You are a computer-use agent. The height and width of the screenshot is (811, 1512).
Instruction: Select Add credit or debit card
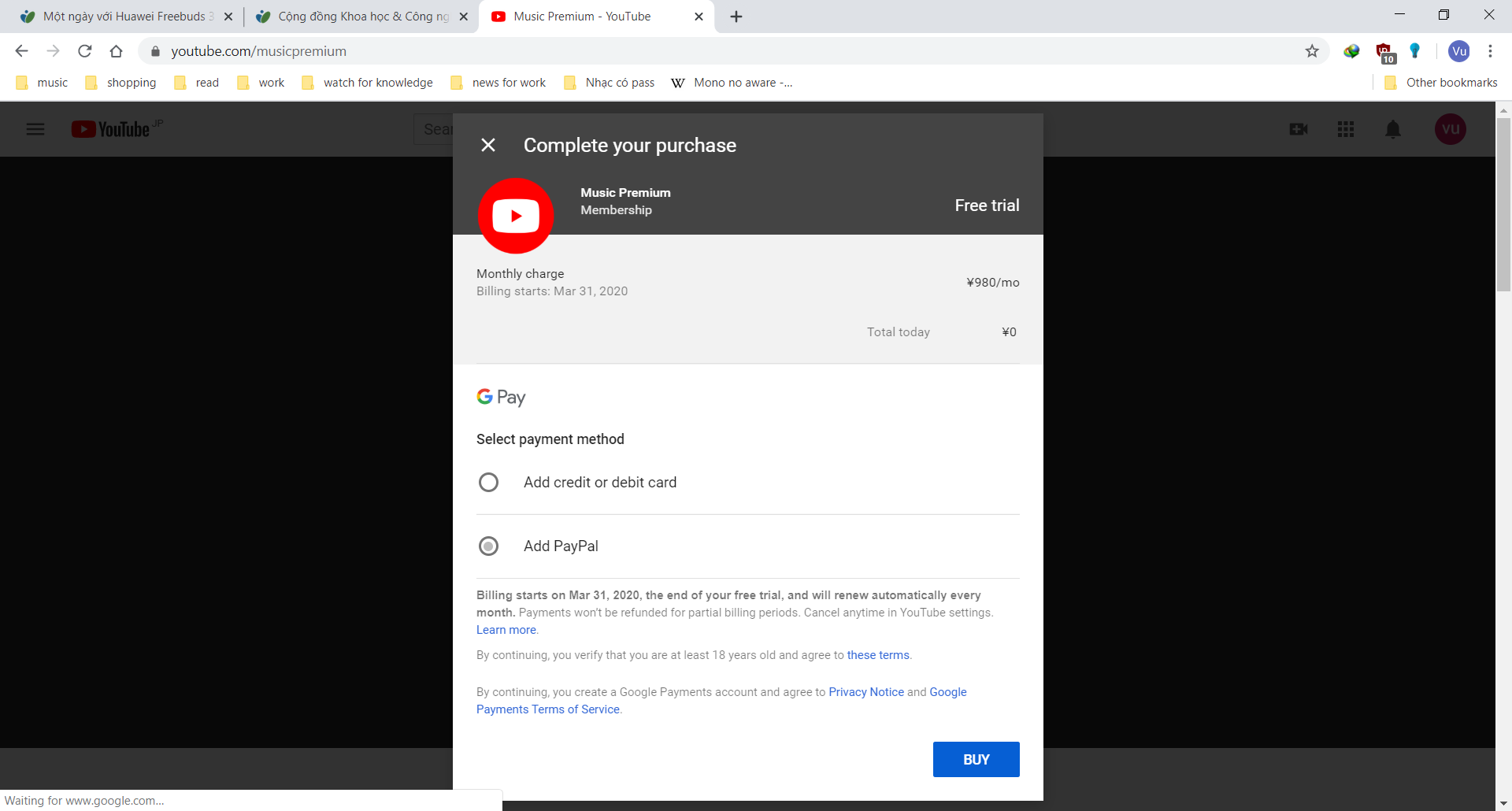488,482
